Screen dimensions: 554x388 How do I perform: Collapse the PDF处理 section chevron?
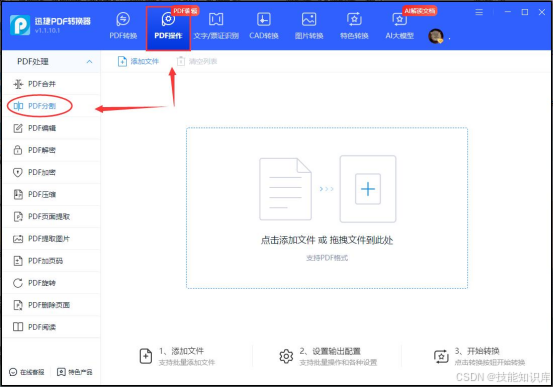point(89,61)
